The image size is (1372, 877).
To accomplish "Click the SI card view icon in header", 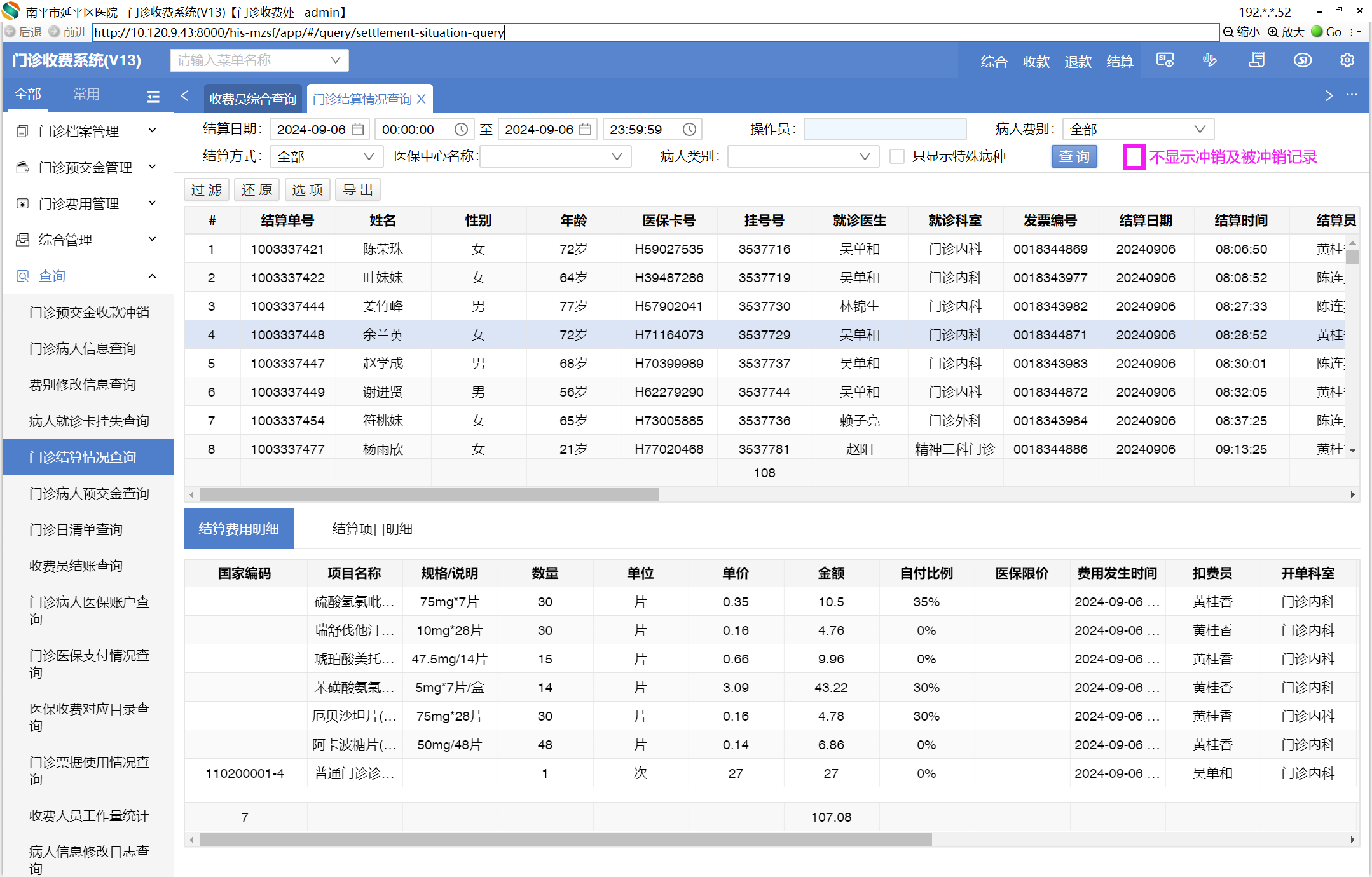I will point(1165,60).
